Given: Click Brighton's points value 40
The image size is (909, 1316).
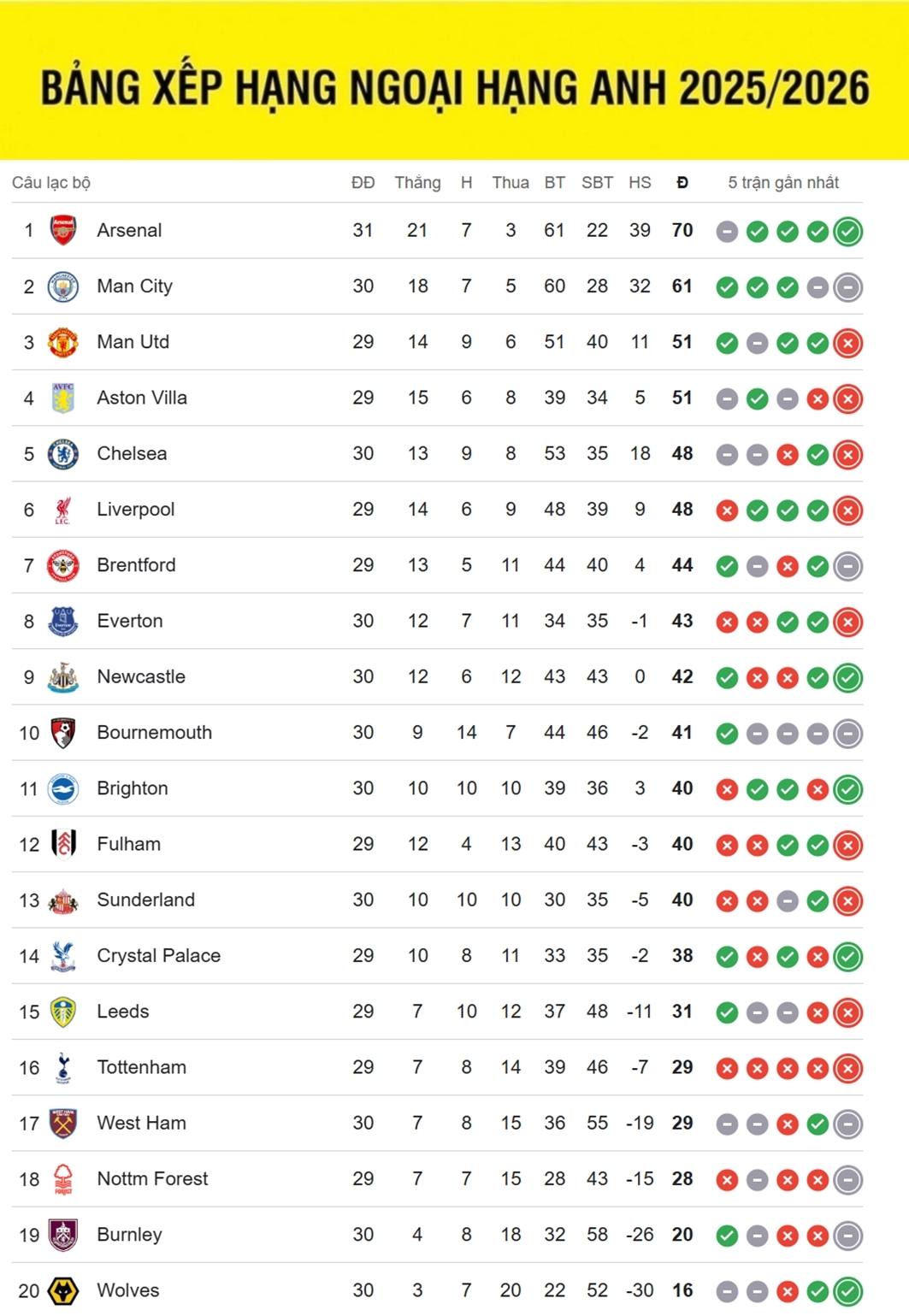Looking at the screenshot, I should [682, 788].
